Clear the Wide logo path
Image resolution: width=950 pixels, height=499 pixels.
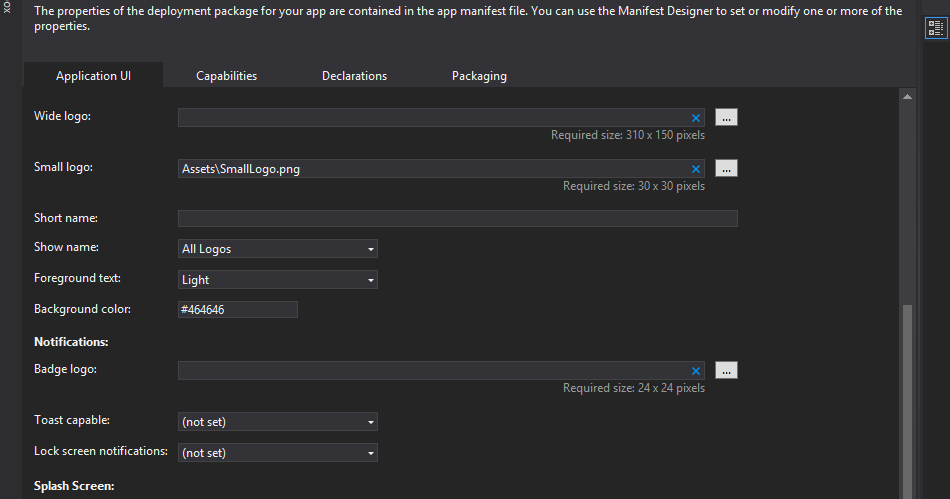tap(696, 118)
